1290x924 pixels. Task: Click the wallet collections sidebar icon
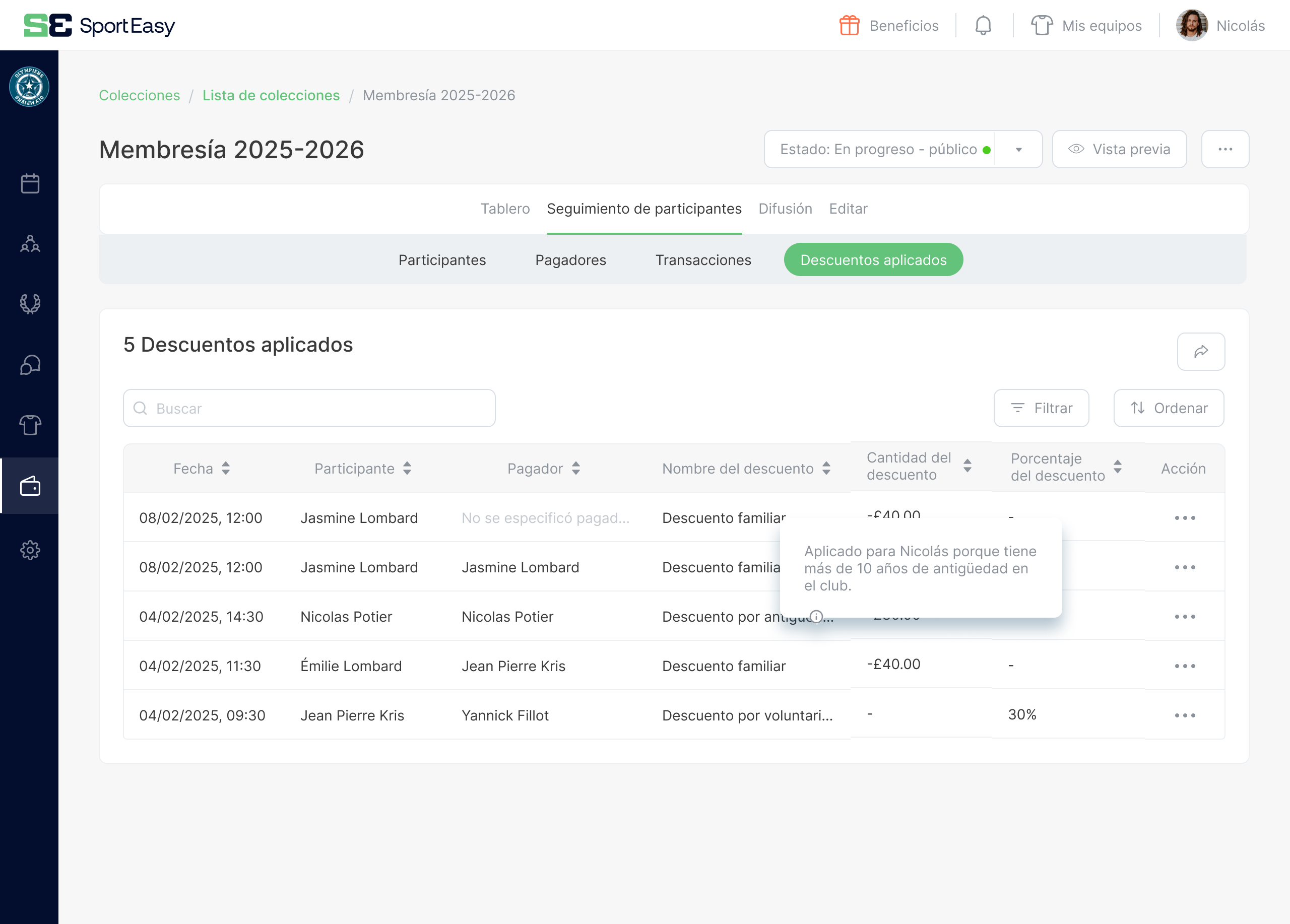coord(30,486)
